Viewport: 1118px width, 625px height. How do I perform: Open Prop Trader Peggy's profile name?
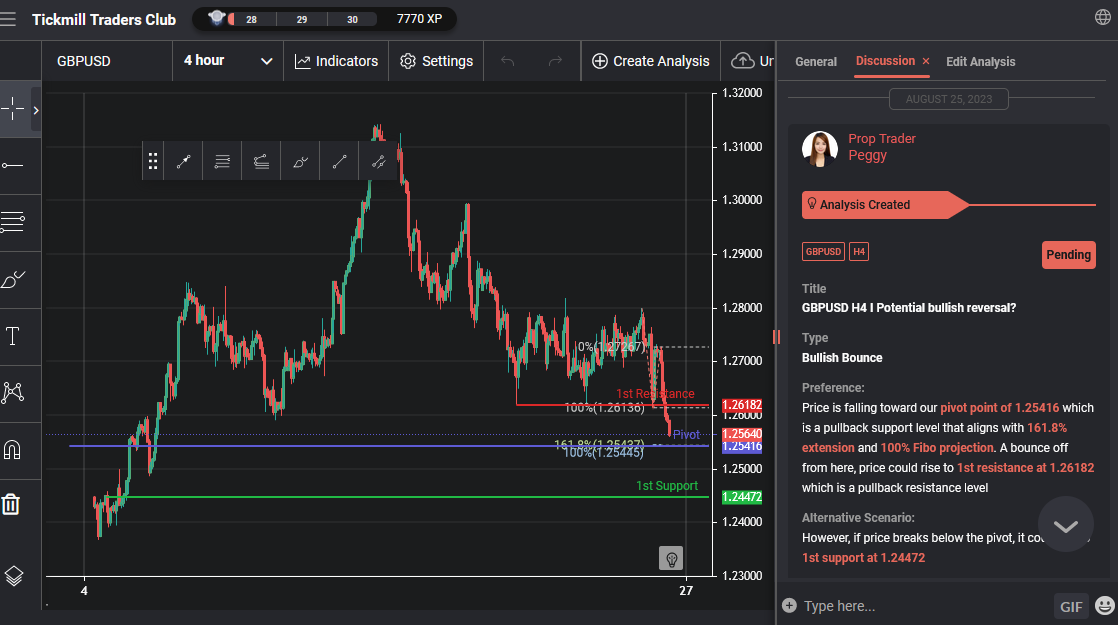(881, 147)
